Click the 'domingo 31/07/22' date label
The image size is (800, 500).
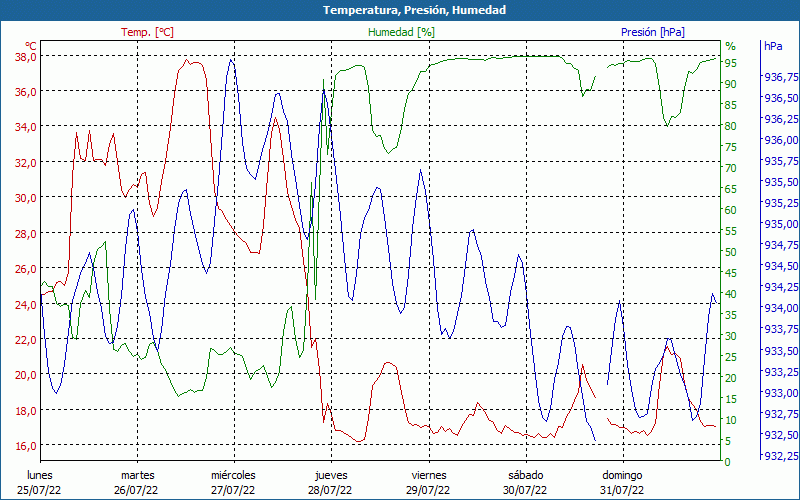click(622, 483)
